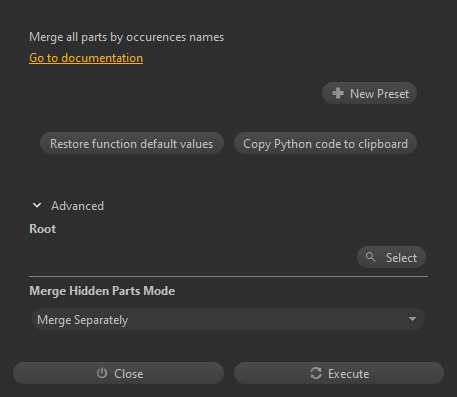Execute the merge function

[x=339, y=373]
